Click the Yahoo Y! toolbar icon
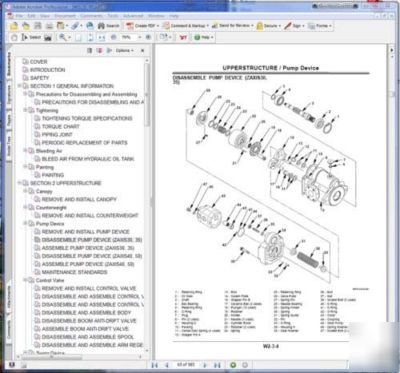The image size is (400, 373). [183, 37]
